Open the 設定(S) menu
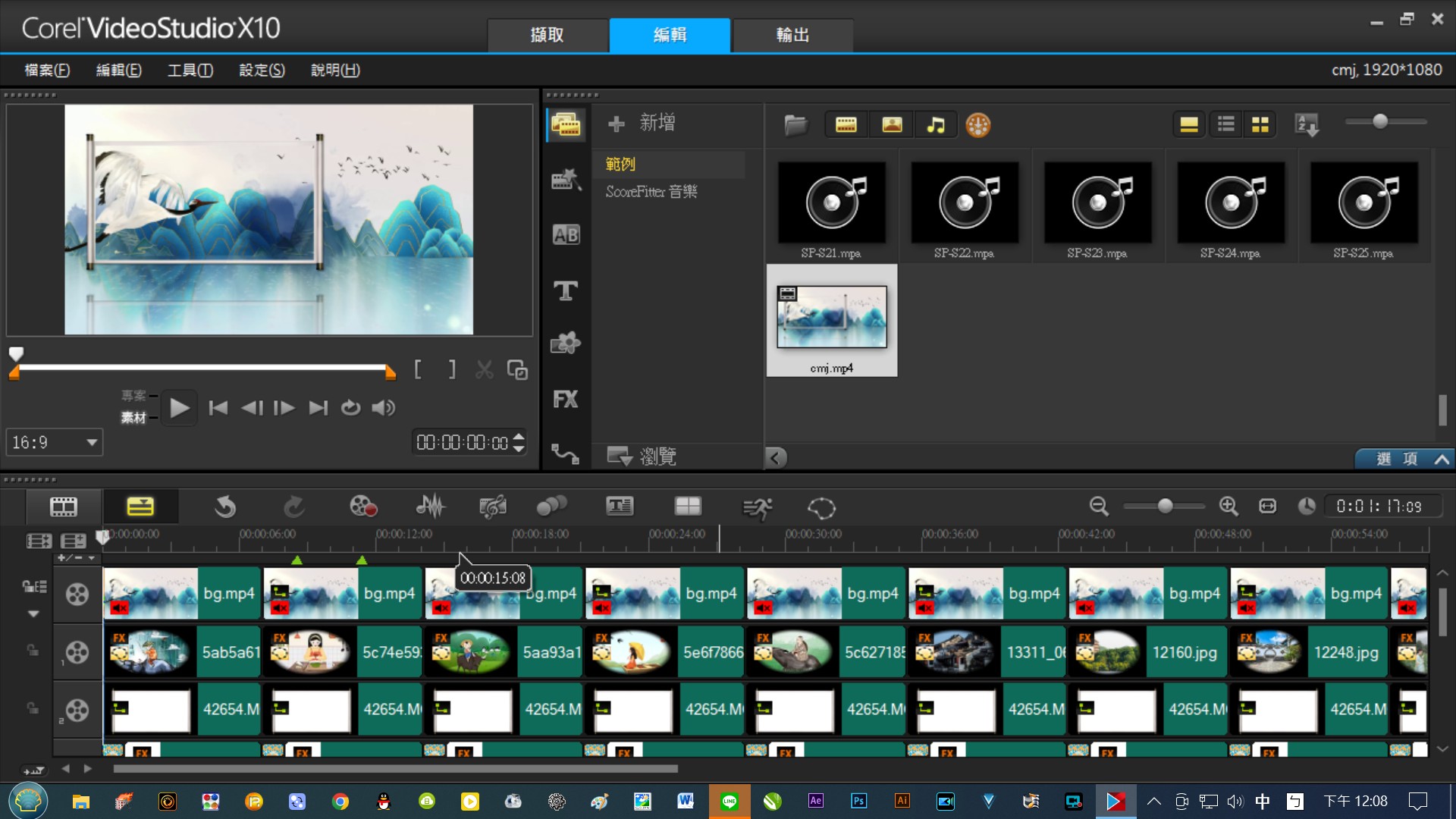Viewport: 1456px width, 819px height. [x=262, y=70]
